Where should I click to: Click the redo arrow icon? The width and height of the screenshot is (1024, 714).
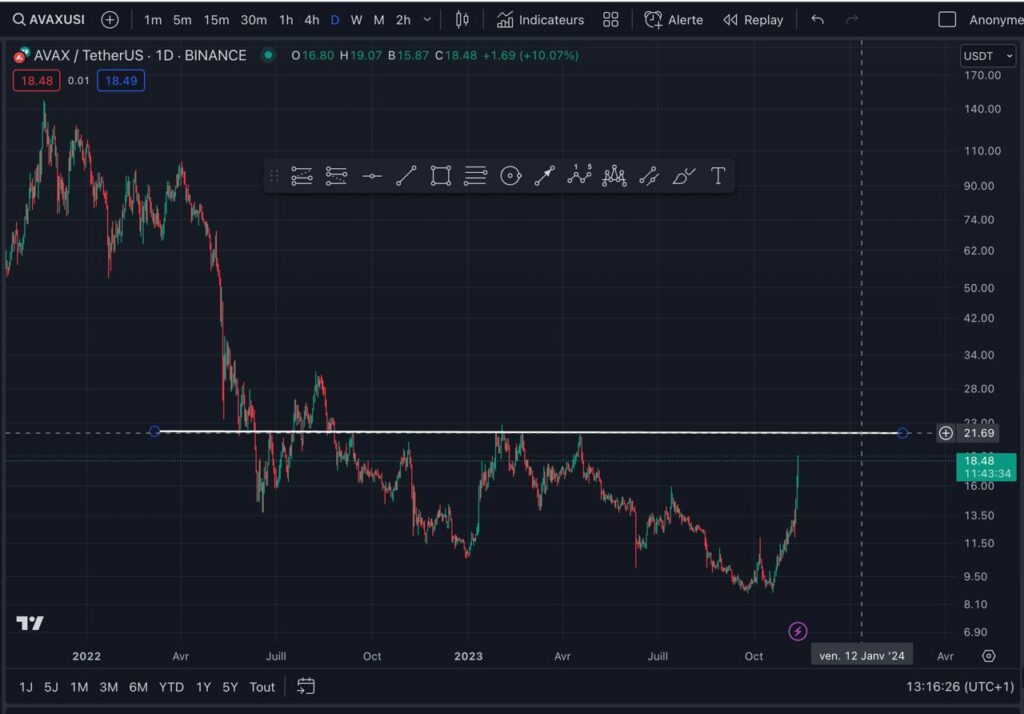852,20
